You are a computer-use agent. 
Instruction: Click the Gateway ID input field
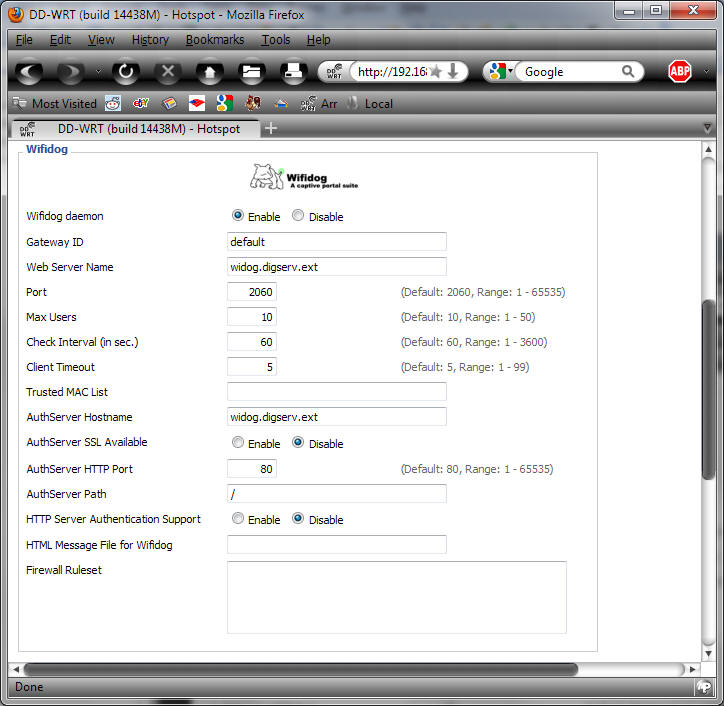[337, 242]
